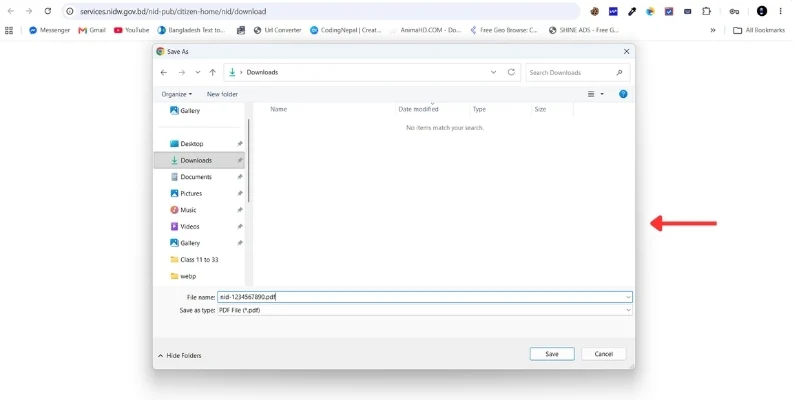Open Chrome apps grid shortcut
800x400 pixels.
click(x=9, y=30)
